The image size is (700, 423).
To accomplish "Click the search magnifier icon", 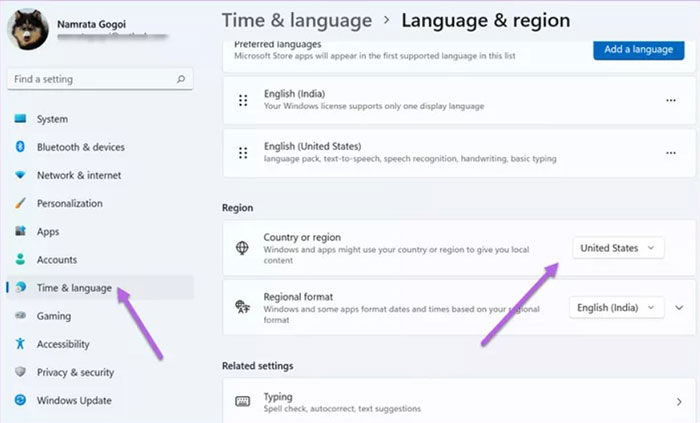I will 181,79.
